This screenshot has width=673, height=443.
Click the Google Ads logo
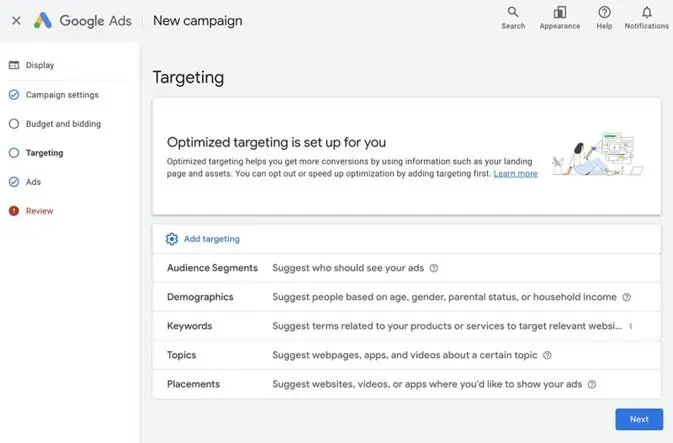tap(44, 20)
